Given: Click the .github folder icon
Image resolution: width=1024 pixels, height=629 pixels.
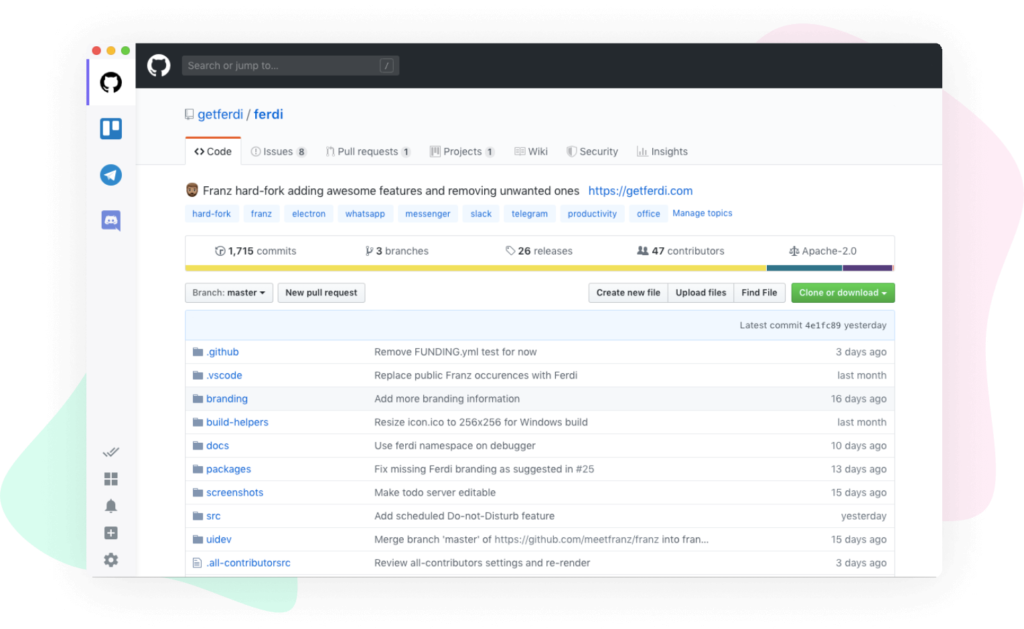Looking at the screenshot, I should click(197, 352).
